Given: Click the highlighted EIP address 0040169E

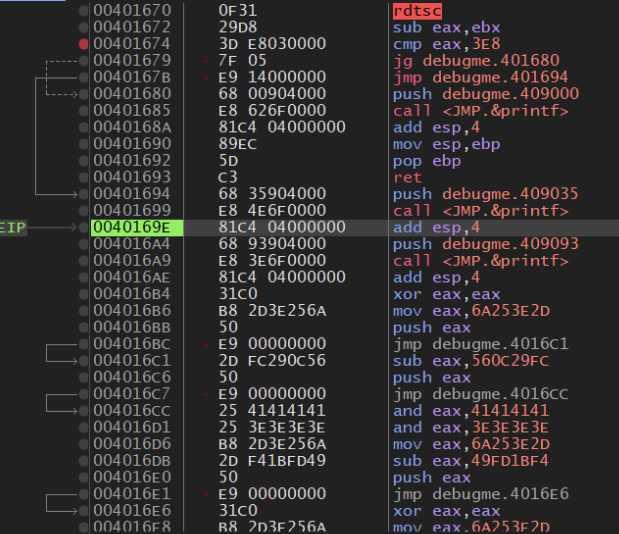Looking at the screenshot, I should pos(137,227).
